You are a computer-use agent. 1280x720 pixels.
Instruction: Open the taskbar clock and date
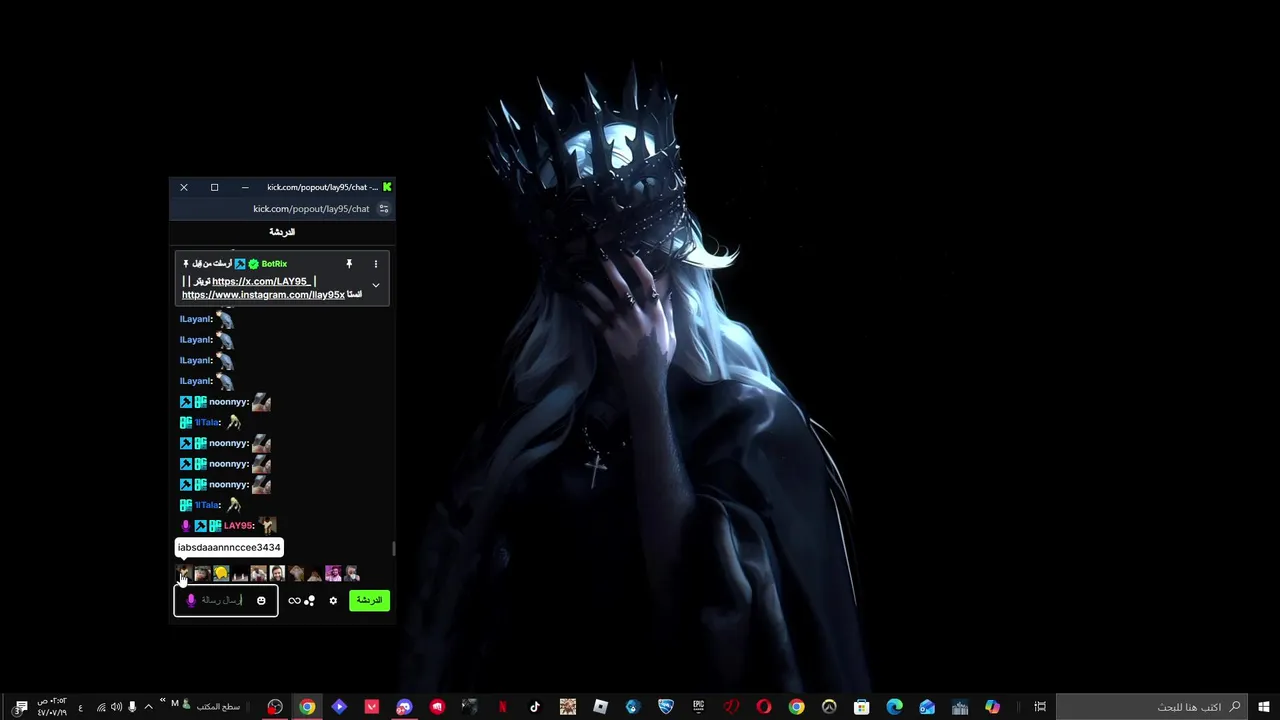(52, 707)
